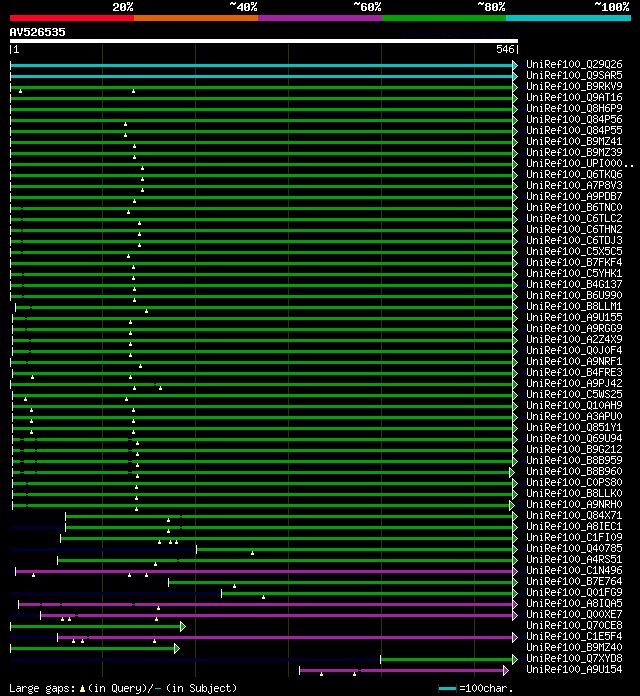Open the UniRef100_Q9SAR5 hit label
The width and height of the screenshot is (640, 696).
(x=574, y=75)
